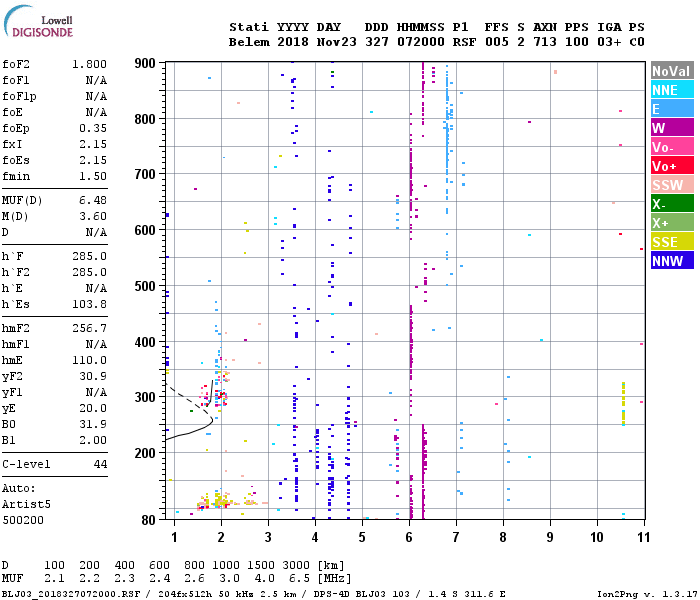The image size is (700, 600).
Task: Click the yE value 20.0
Action: 93,408
